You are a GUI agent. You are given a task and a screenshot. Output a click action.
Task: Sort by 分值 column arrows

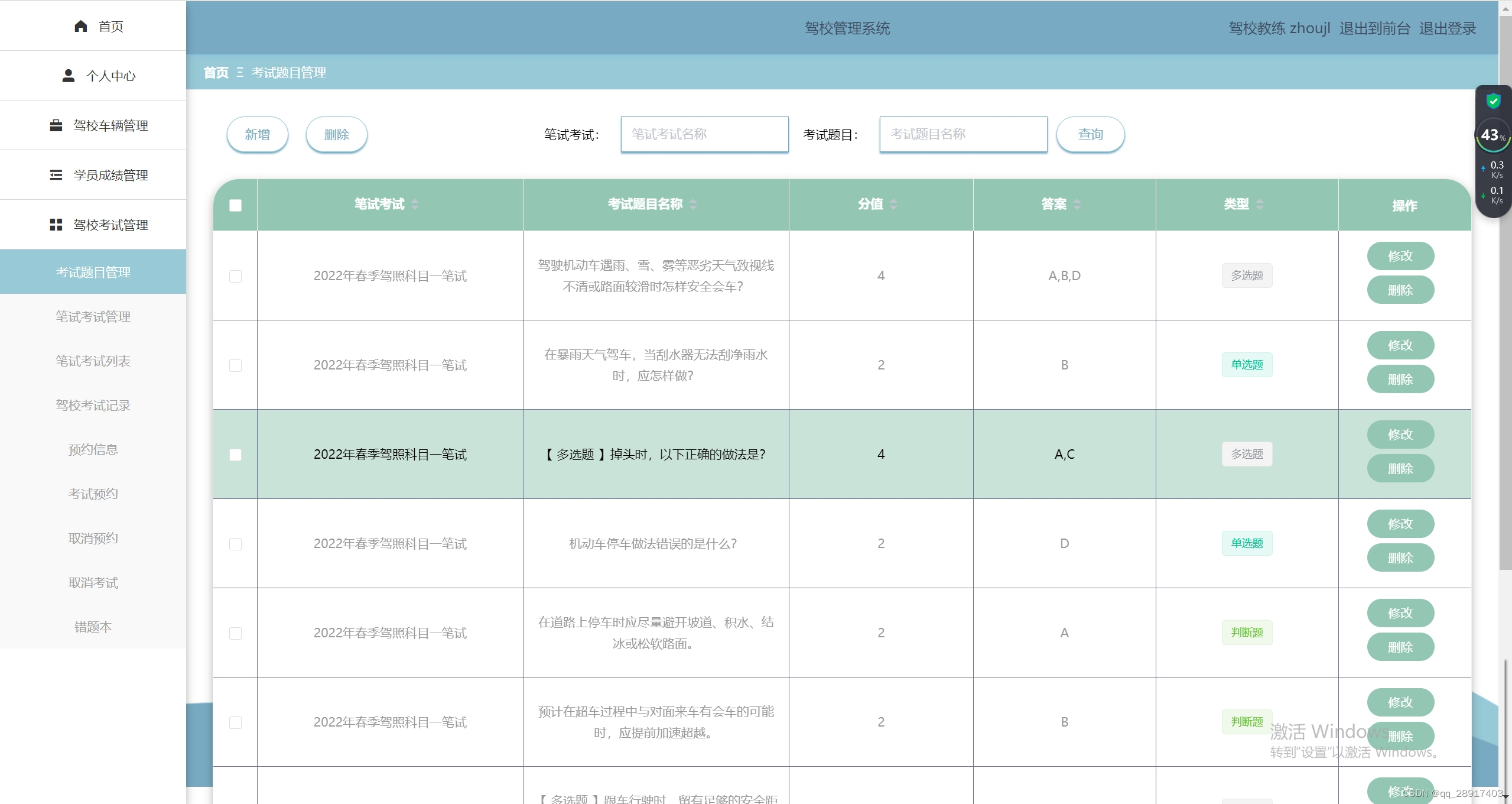tap(893, 205)
